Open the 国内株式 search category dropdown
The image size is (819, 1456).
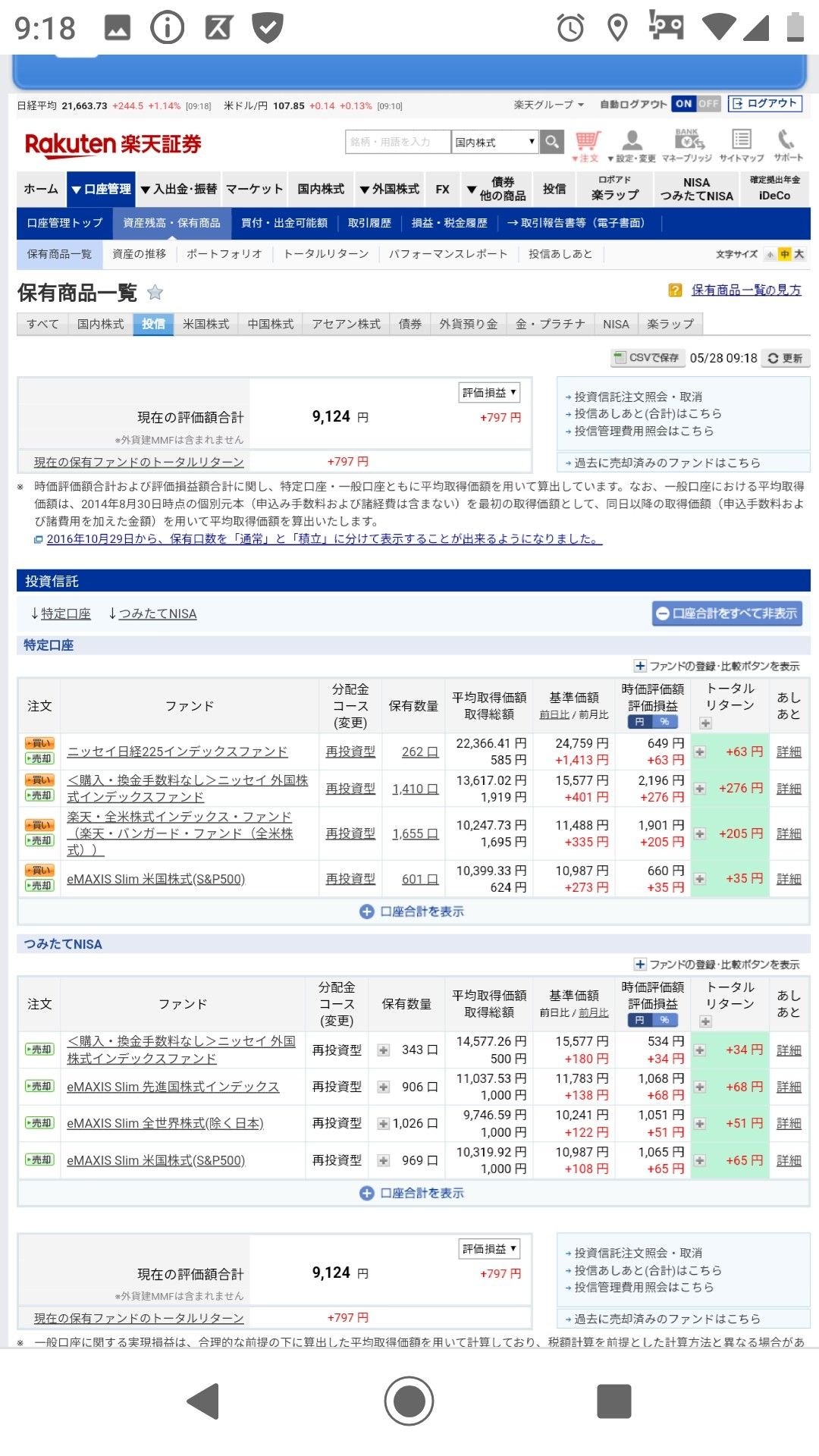click(x=495, y=142)
